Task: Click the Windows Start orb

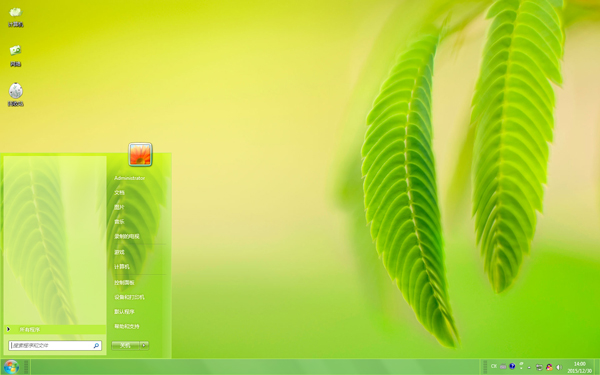Action: tap(11, 367)
